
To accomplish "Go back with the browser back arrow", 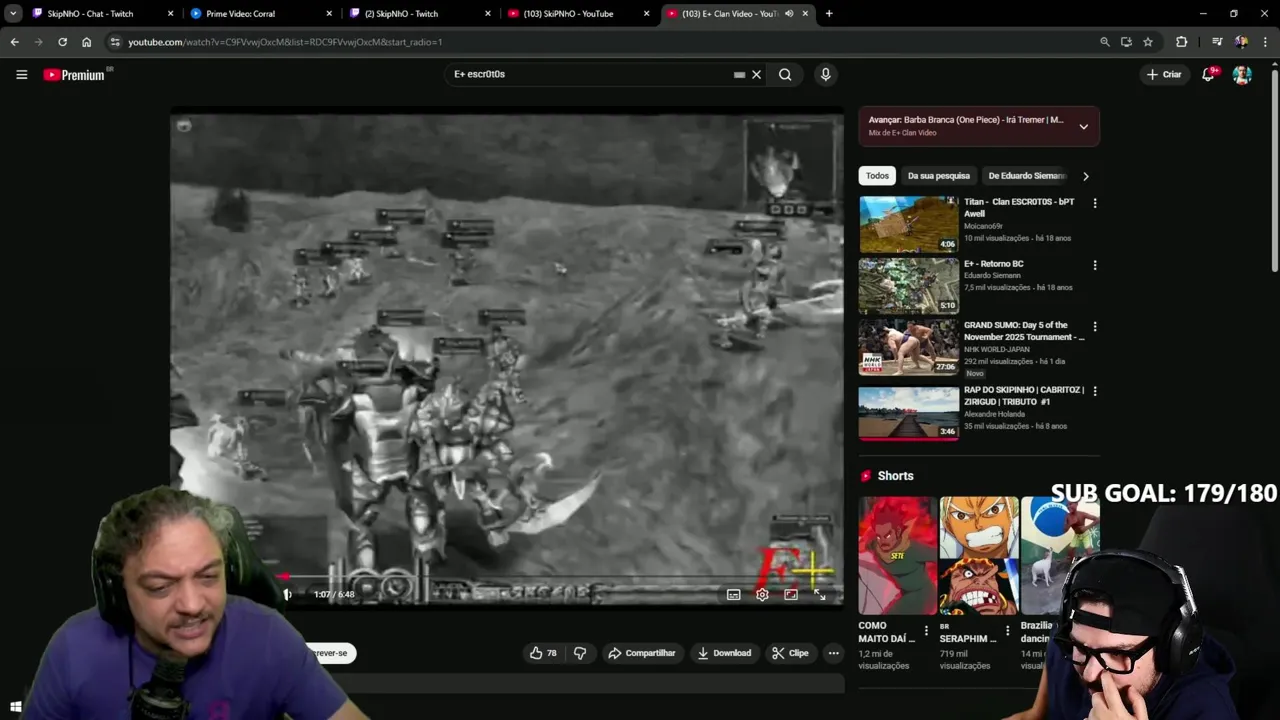I will click(14, 42).
